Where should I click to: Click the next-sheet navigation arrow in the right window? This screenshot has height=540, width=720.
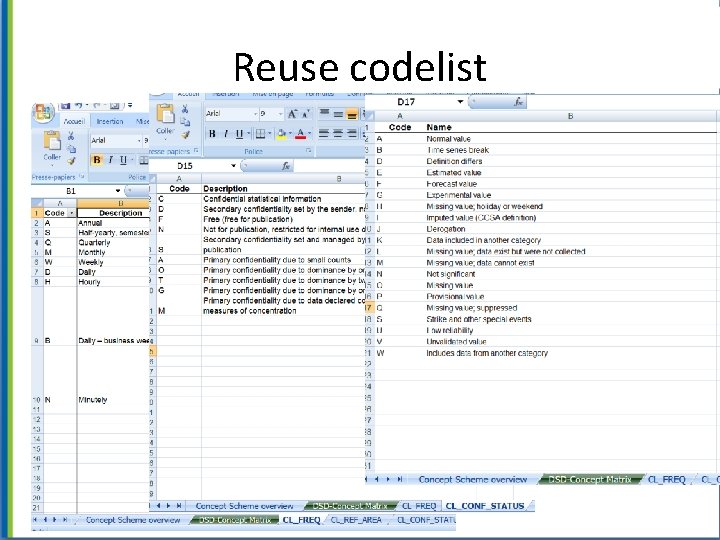click(388, 479)
